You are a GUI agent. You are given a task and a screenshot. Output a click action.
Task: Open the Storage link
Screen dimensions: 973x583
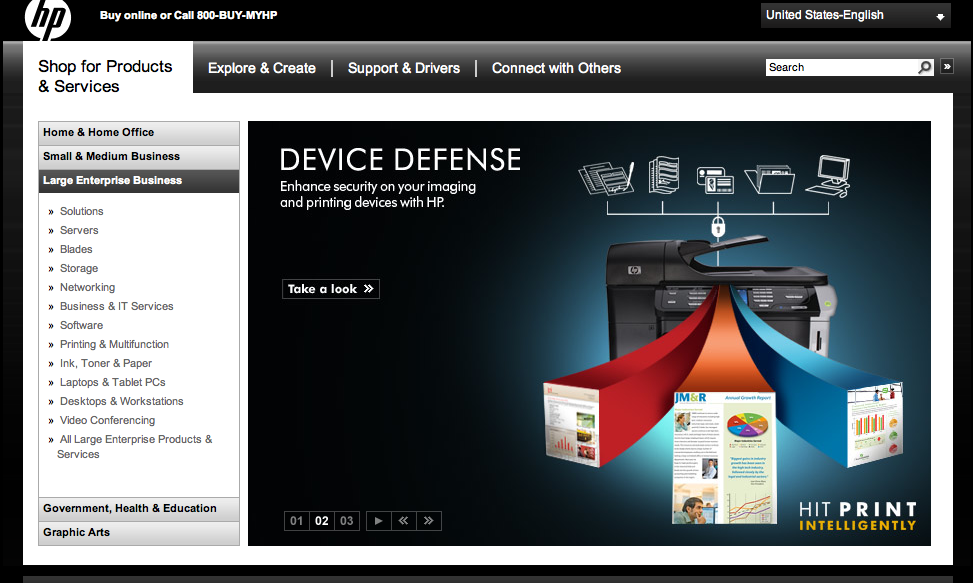(79, 269)
